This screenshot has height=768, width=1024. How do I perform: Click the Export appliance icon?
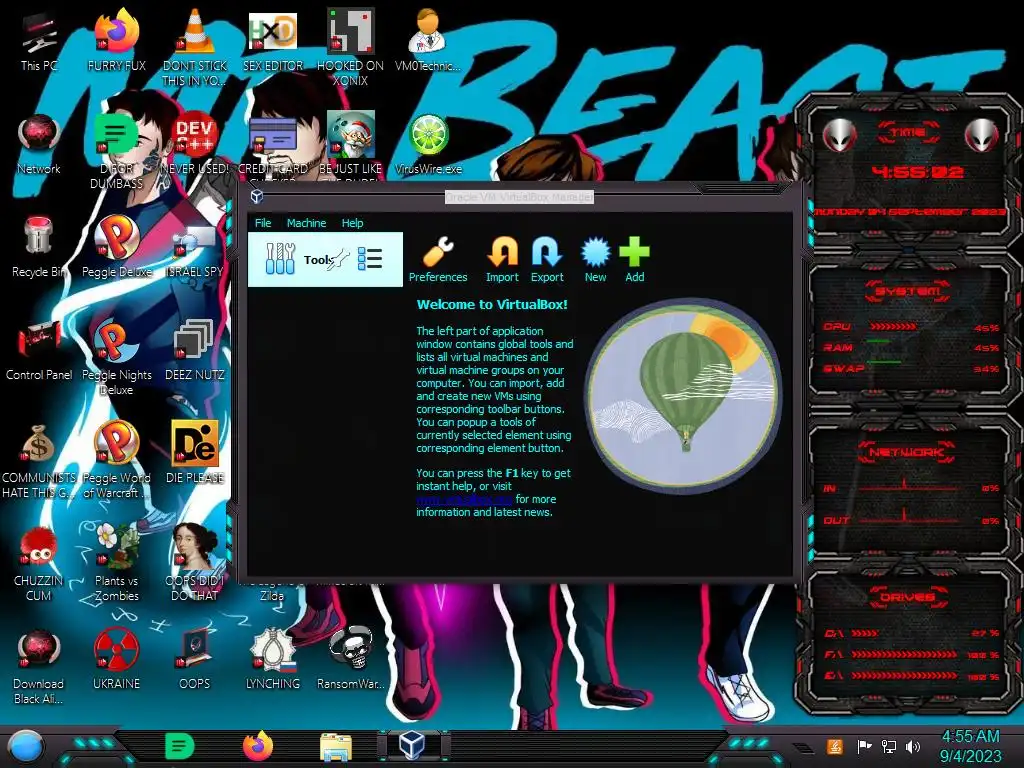(547, 259)
